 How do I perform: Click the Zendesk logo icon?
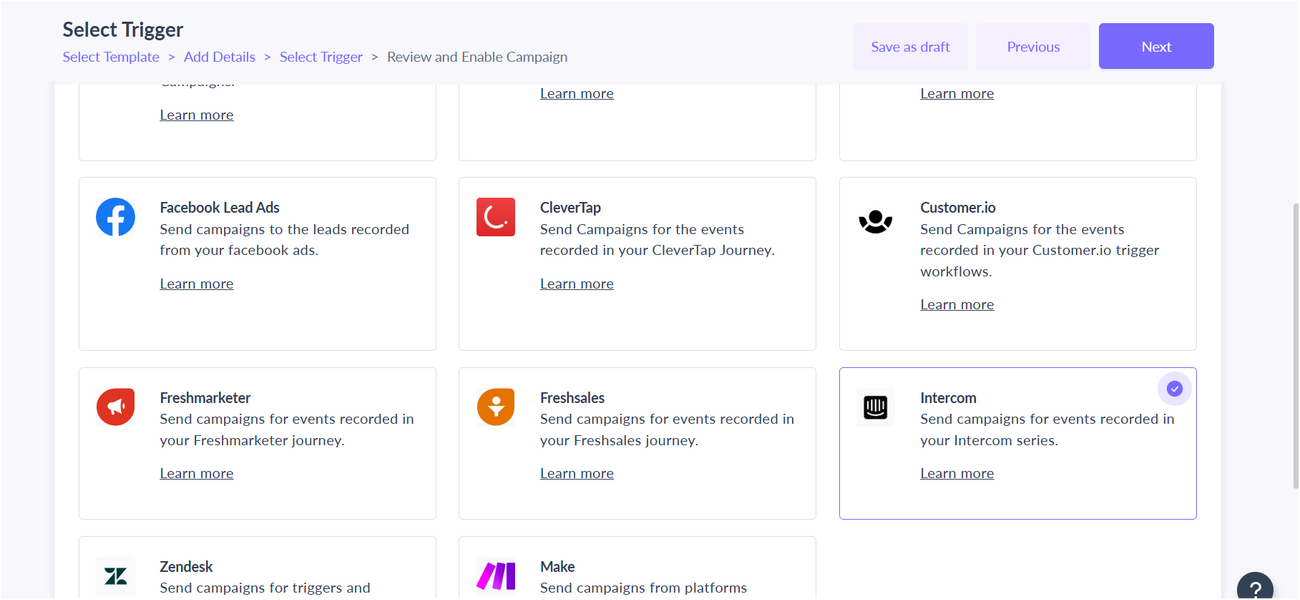click(x=116, y=576)
